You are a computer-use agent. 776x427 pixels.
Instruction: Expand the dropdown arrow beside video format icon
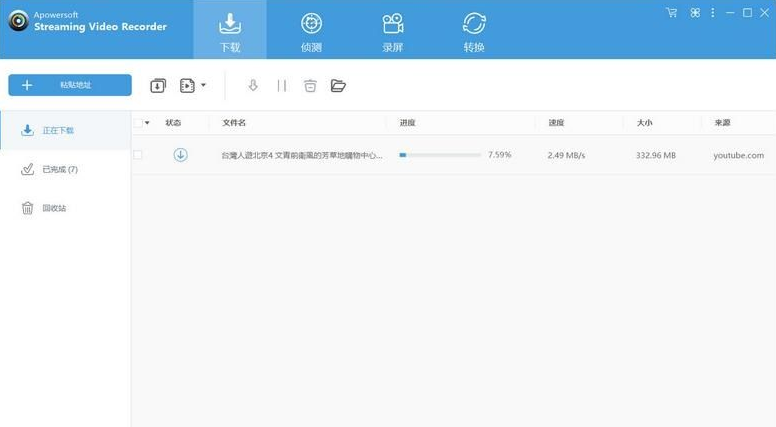pyautogui.click(x=203, y=85)
